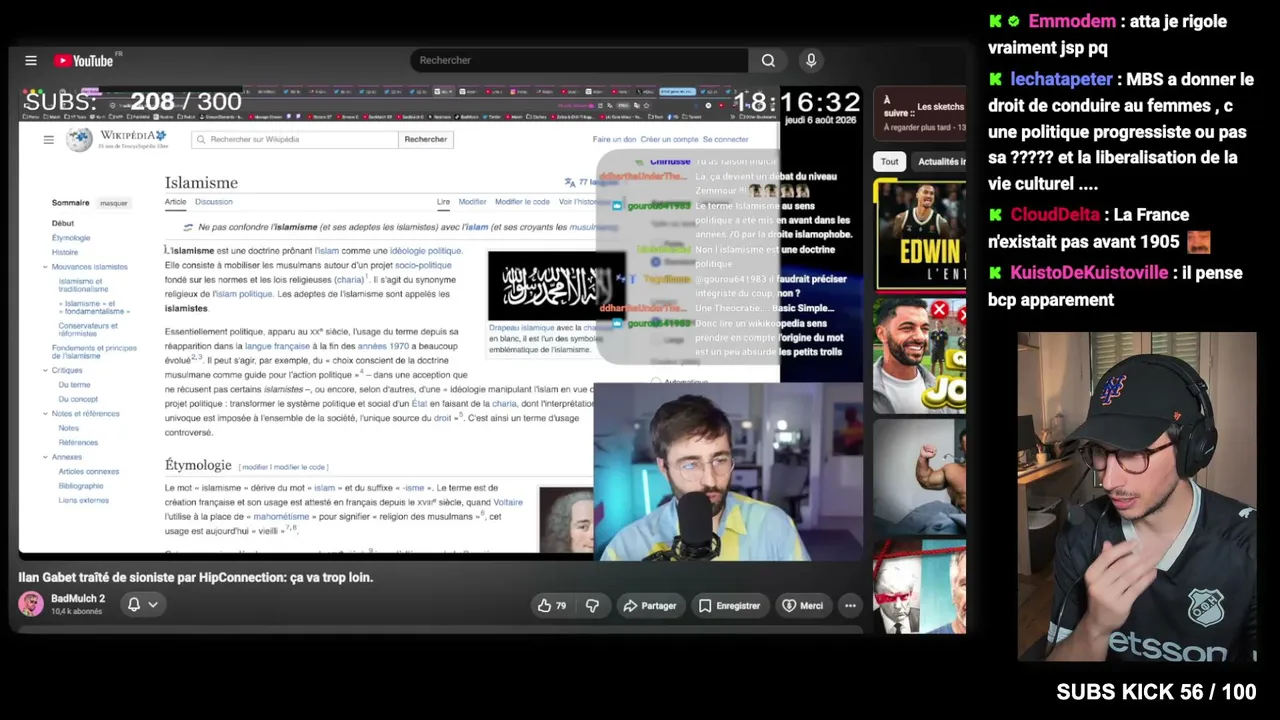This screenshot has height=720, width=1280.
Task: Collapse Annexes section chevron
Action: click(45, 457)
